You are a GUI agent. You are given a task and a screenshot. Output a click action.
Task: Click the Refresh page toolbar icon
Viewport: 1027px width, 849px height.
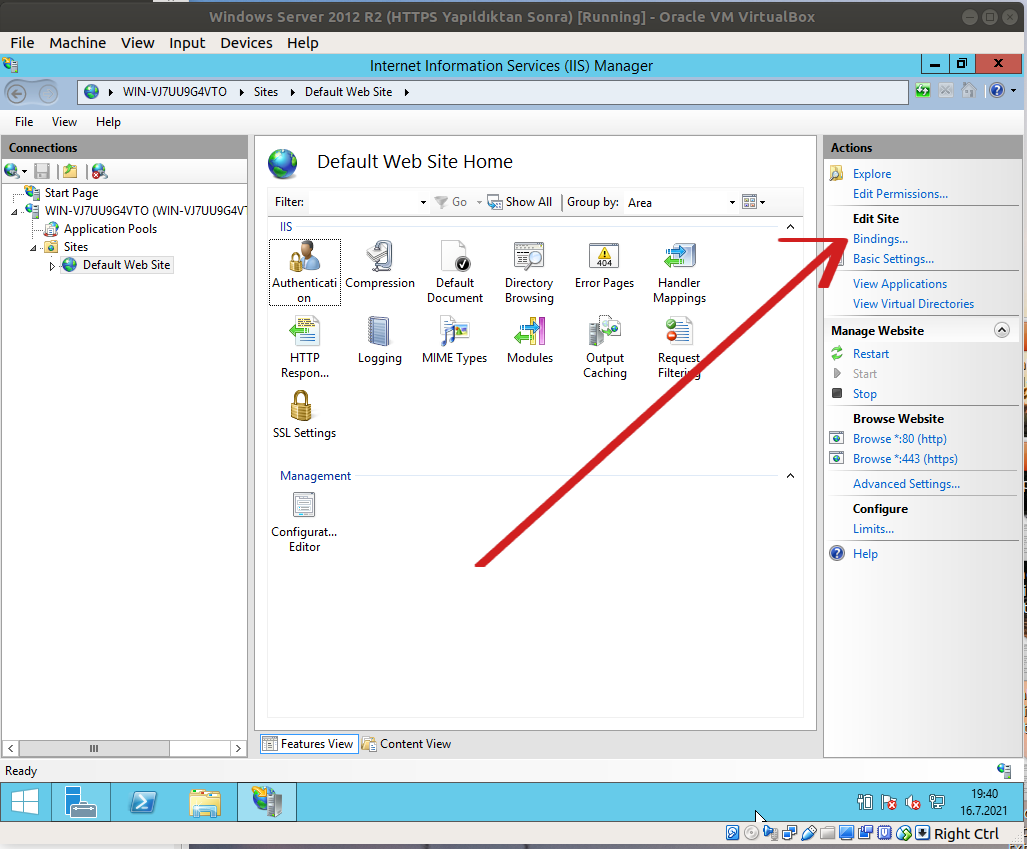coord(923,90)
